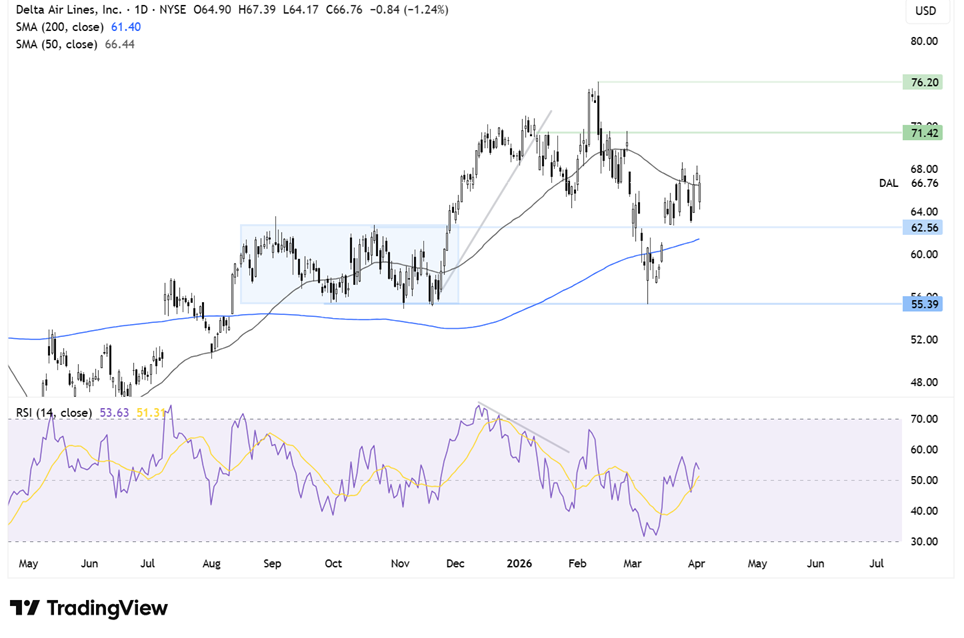Image resolution: width=964 pixels, height=638 pixels.
Task: Click the 64.00 price axis label
Action: click(925, 211)
